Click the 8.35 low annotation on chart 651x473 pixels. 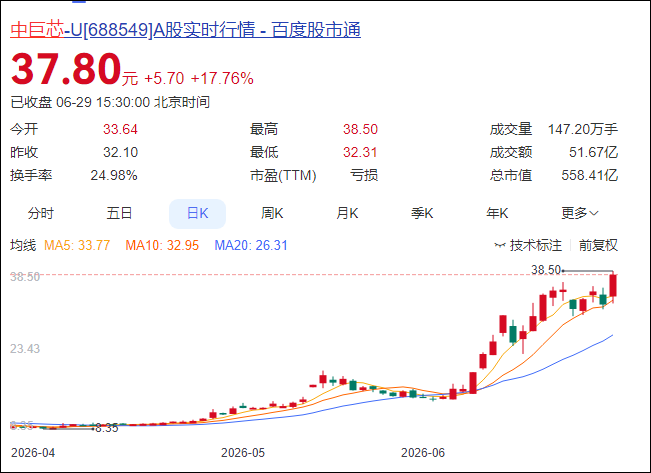tap(107, 428)
